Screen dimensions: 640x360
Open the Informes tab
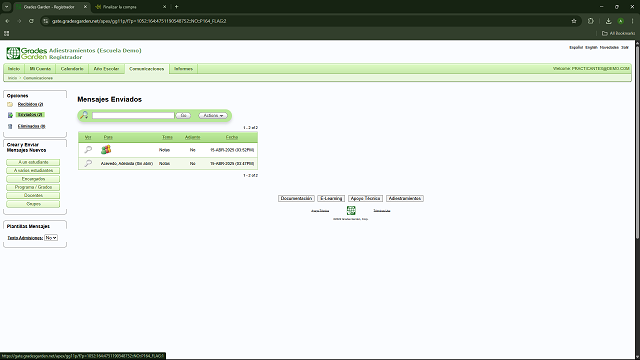[x=183, y=69]
